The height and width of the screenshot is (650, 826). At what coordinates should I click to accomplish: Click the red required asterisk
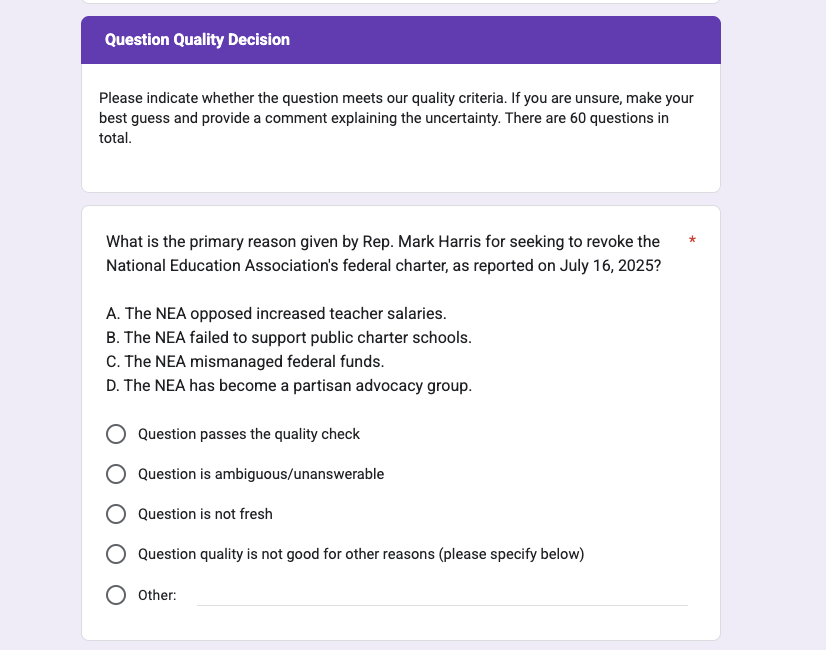(692, 242)
